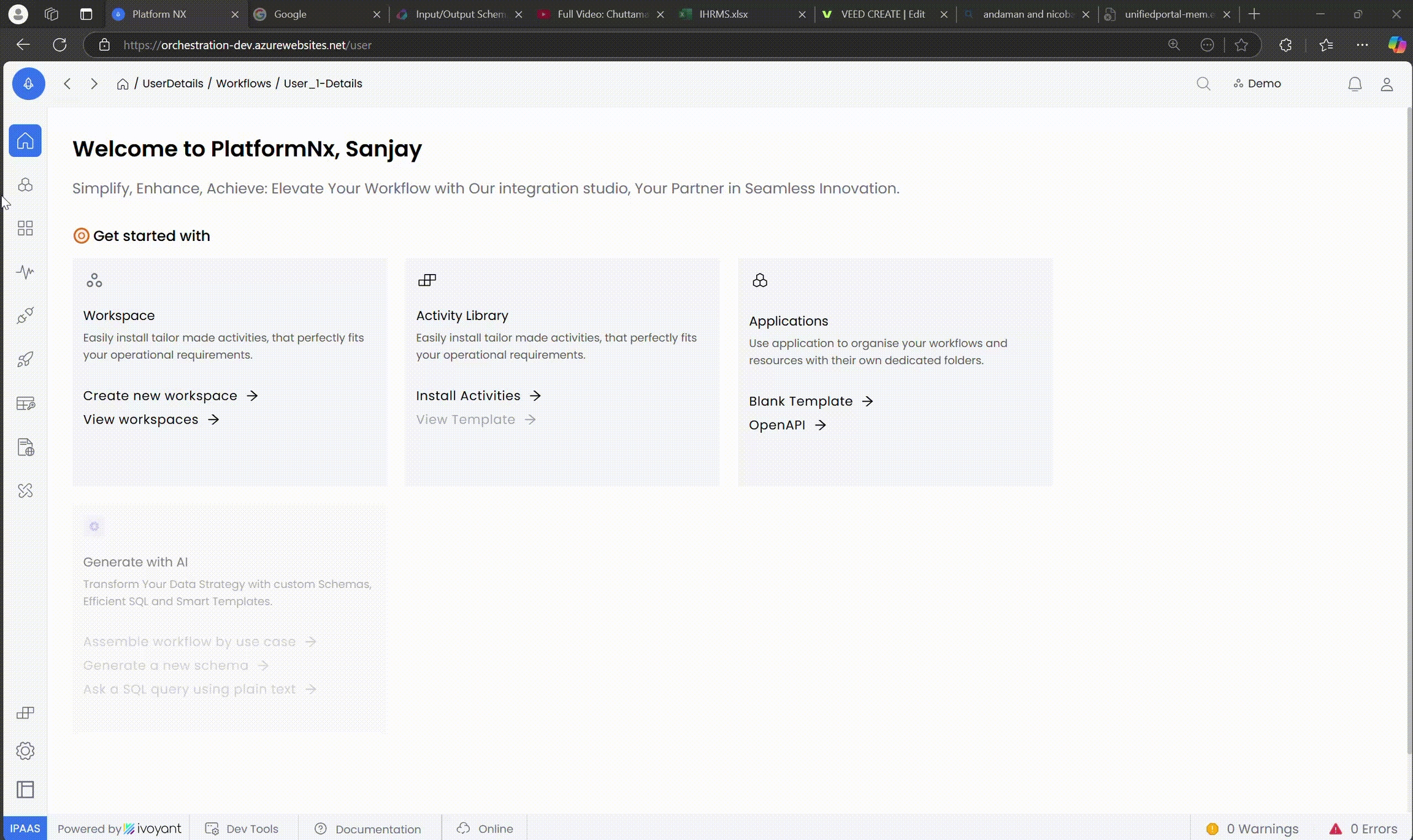Open the activity pulse monitor icon

click(x=25, y=272)
